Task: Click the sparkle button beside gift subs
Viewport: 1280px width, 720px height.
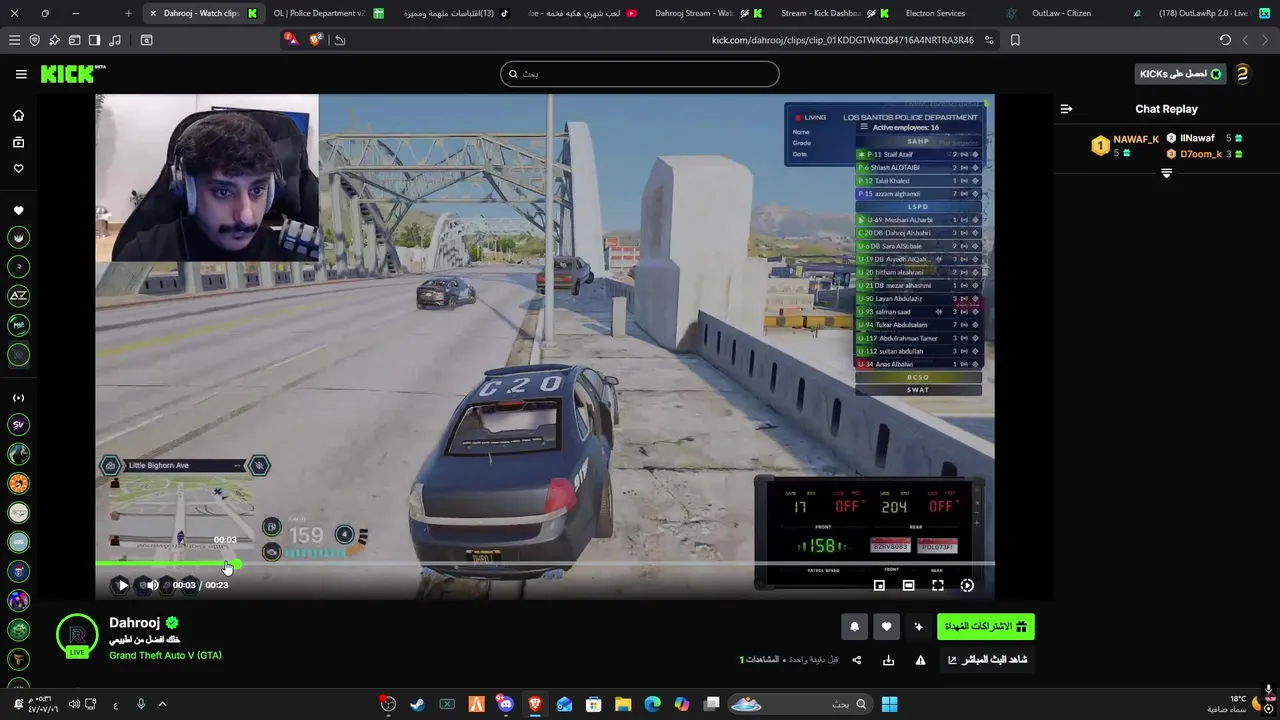Action: (x=918, y=627)
